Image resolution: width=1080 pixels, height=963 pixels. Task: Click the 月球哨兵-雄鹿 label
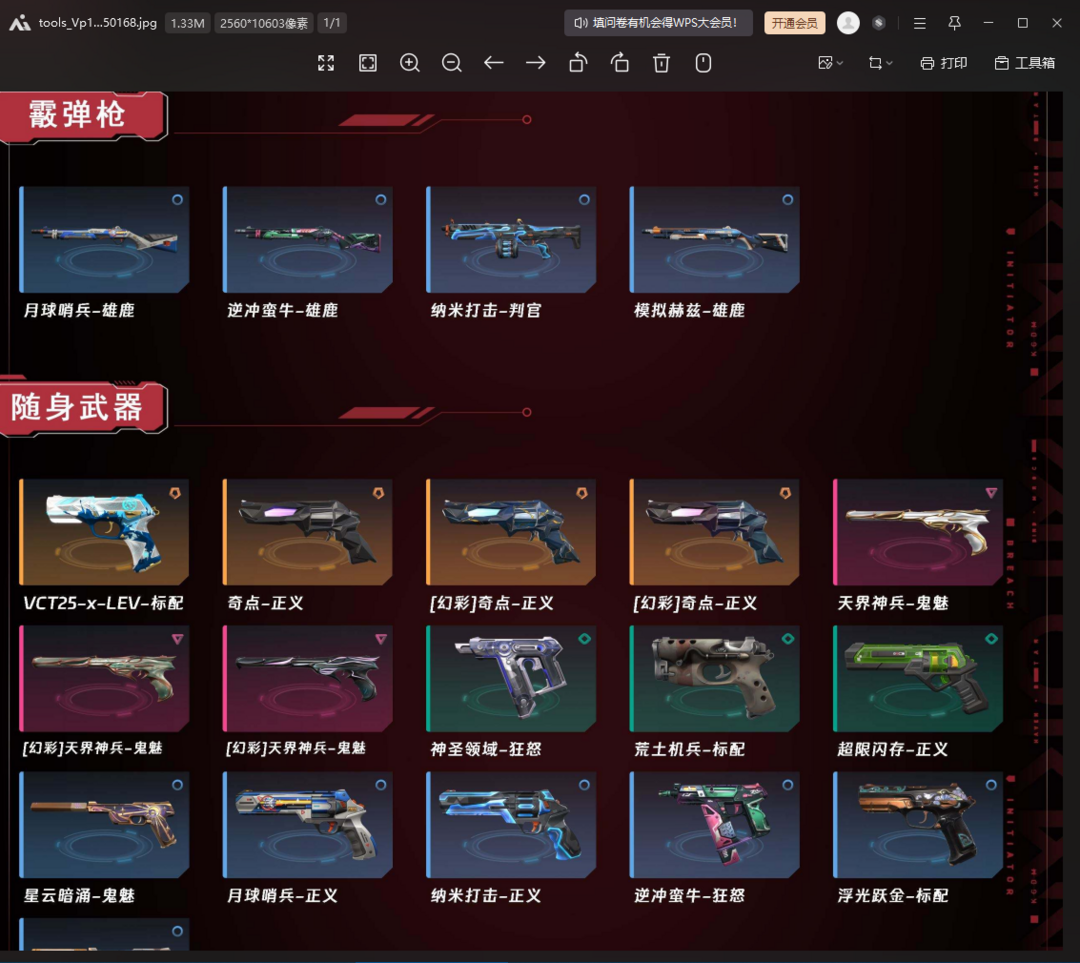(x=79, y=311)
